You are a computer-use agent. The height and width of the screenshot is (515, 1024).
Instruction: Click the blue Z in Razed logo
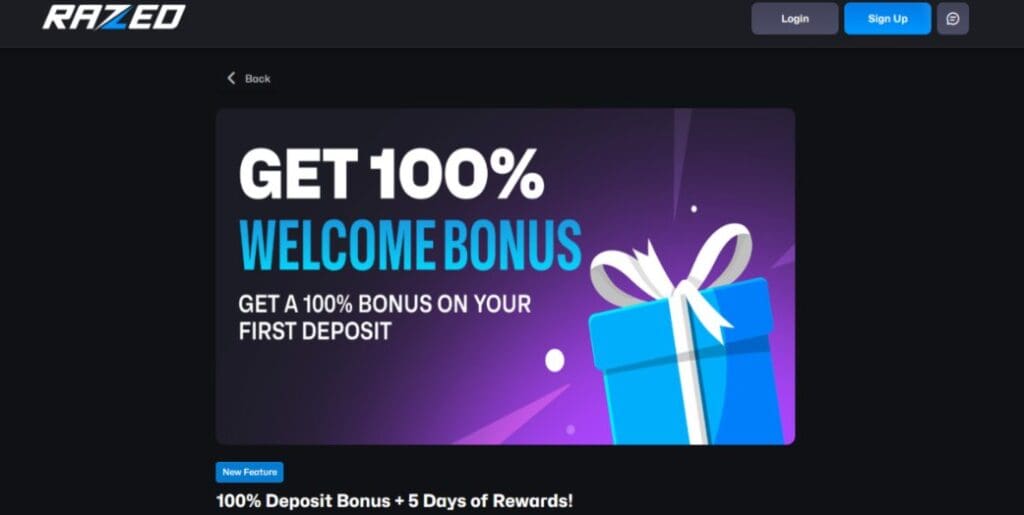[114, 17]
